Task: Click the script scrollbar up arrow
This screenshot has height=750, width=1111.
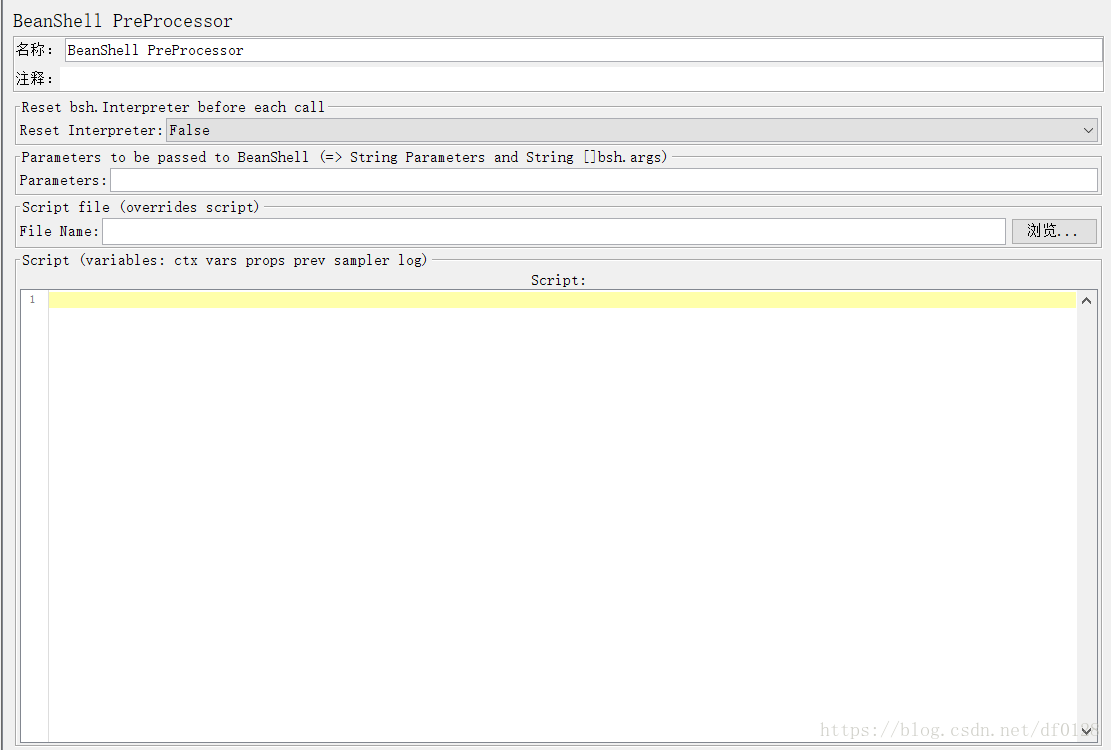Action: pos(1086,301)
